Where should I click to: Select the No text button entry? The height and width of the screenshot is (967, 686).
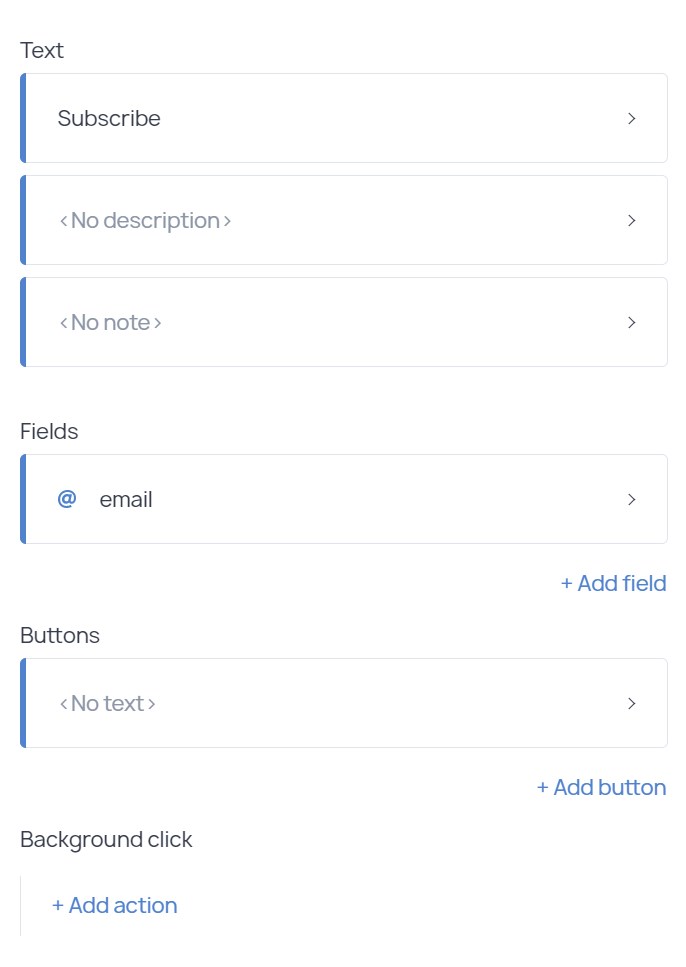(108, 703)
